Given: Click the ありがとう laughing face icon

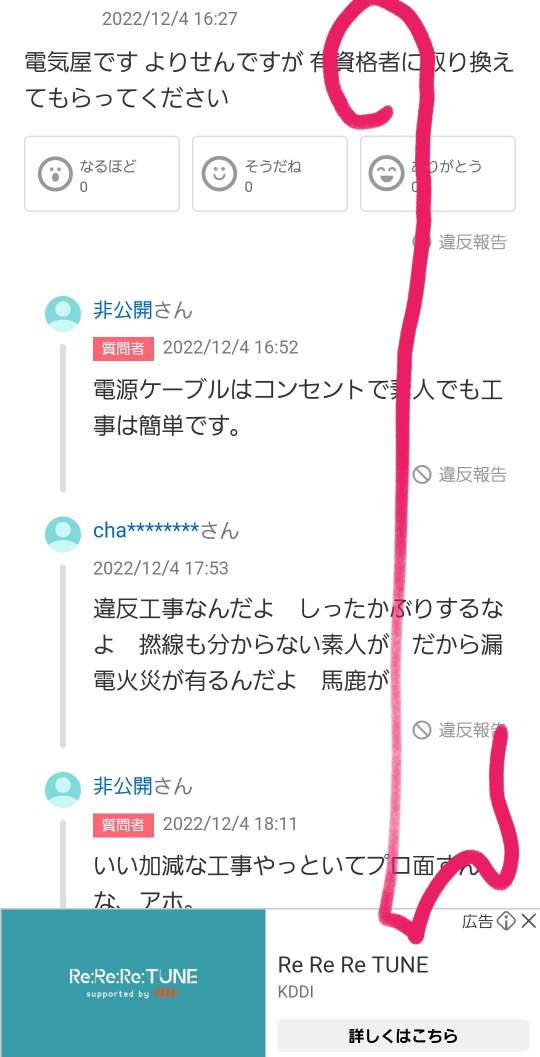Looking at the screenshot, I should [386, 175].
